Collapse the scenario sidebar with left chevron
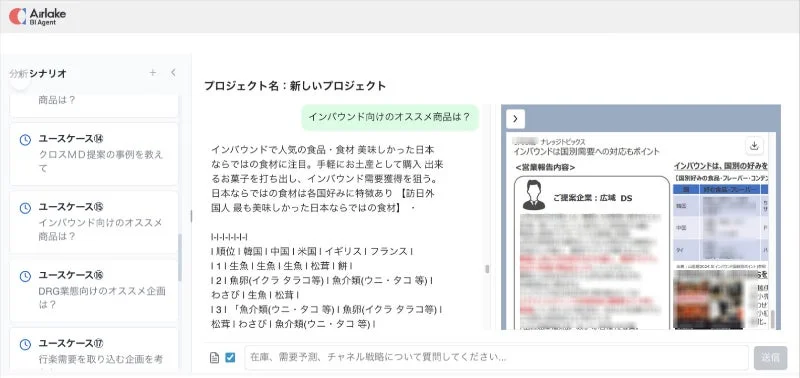This screenshot has height=378, width=800. pyautogui.click(x=173, y=72)
